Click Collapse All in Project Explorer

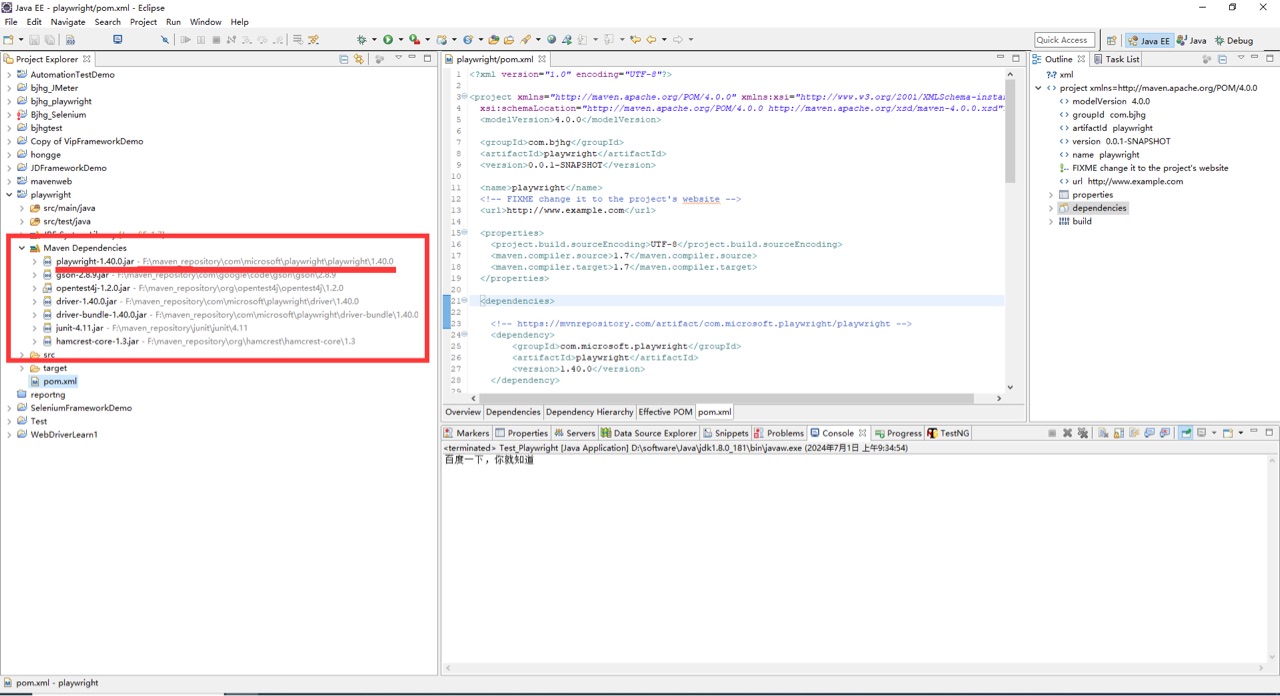coord(344,59)
